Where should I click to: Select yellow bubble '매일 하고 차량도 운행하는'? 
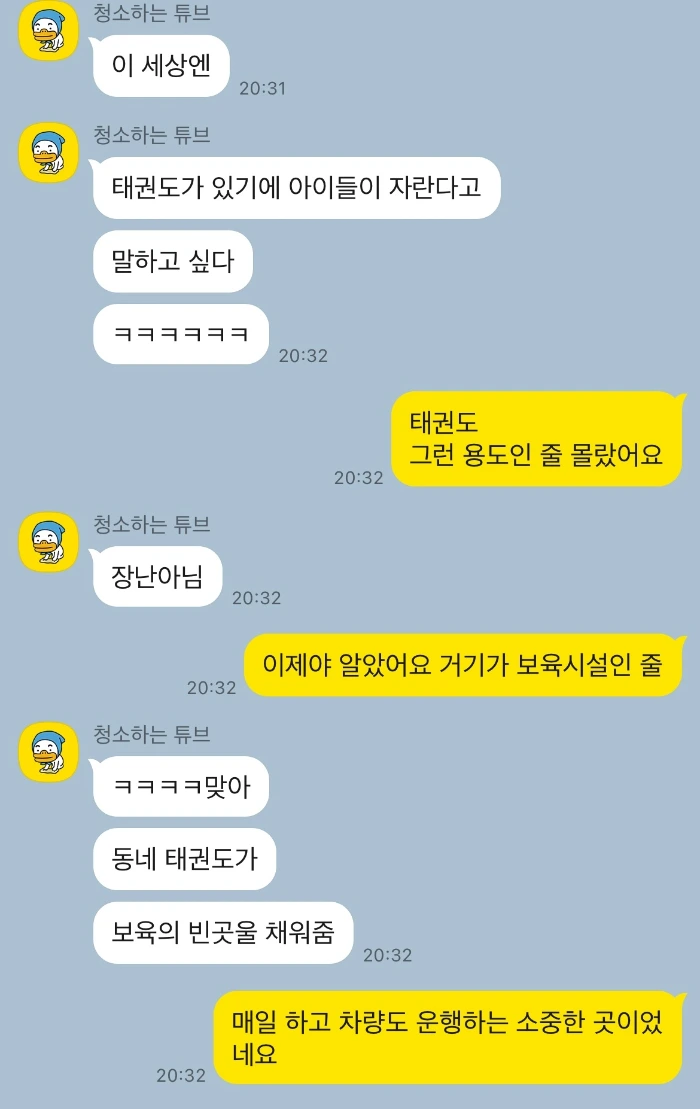(x=448, y=1037)
